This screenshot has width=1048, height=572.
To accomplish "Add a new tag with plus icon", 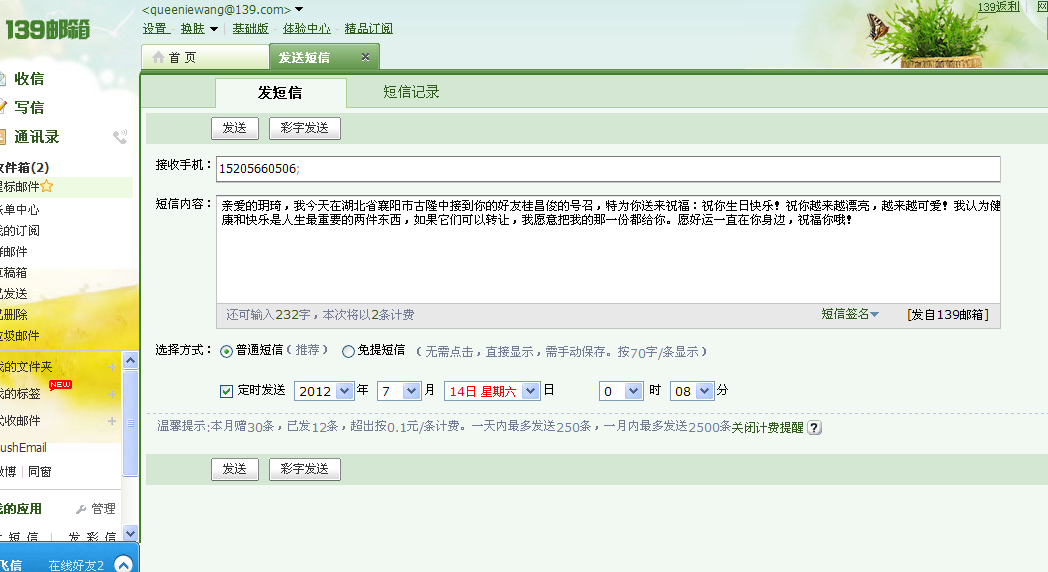I will coord(112,394).
